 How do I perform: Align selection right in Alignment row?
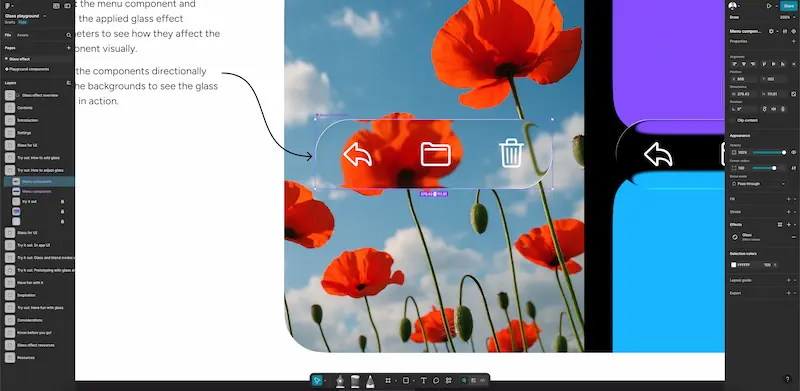[752, 64]
